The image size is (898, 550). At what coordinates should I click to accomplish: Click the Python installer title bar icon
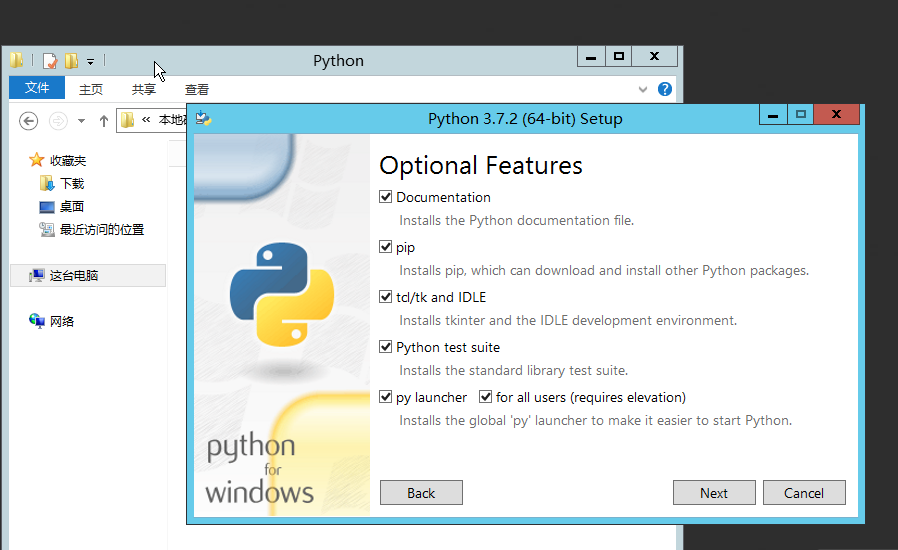[x=203, y=119]
